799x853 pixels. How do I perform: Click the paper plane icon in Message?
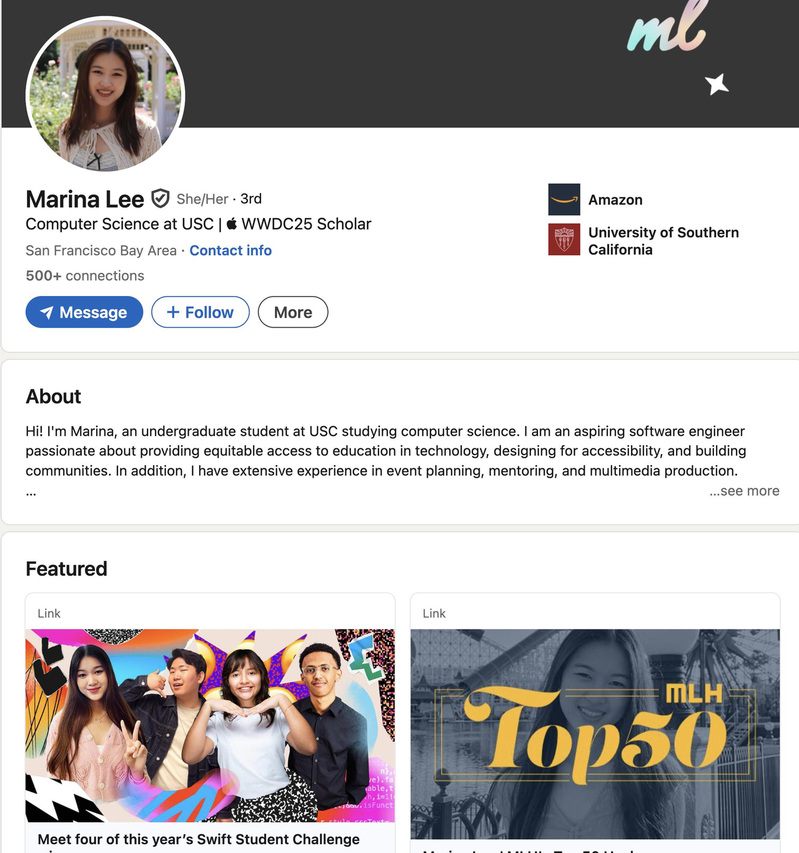click(47, 312)
